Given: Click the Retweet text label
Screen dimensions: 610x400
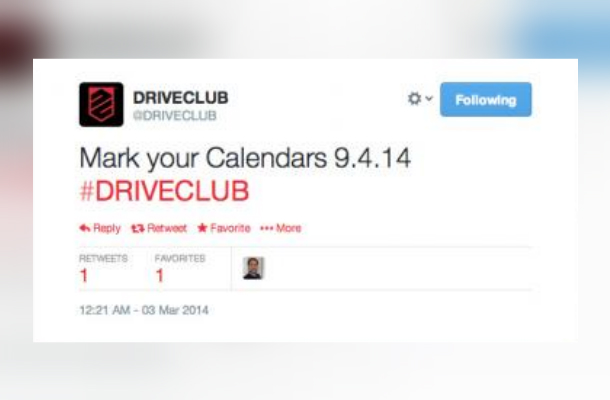Looking at the screenshot, I should tap(167, 228).
